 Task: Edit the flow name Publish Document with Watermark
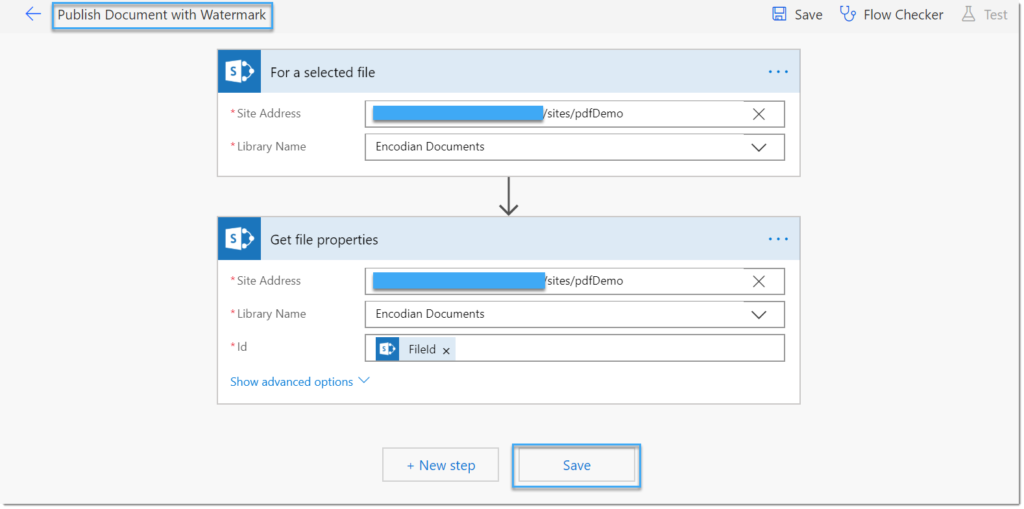tap(162, 15)
